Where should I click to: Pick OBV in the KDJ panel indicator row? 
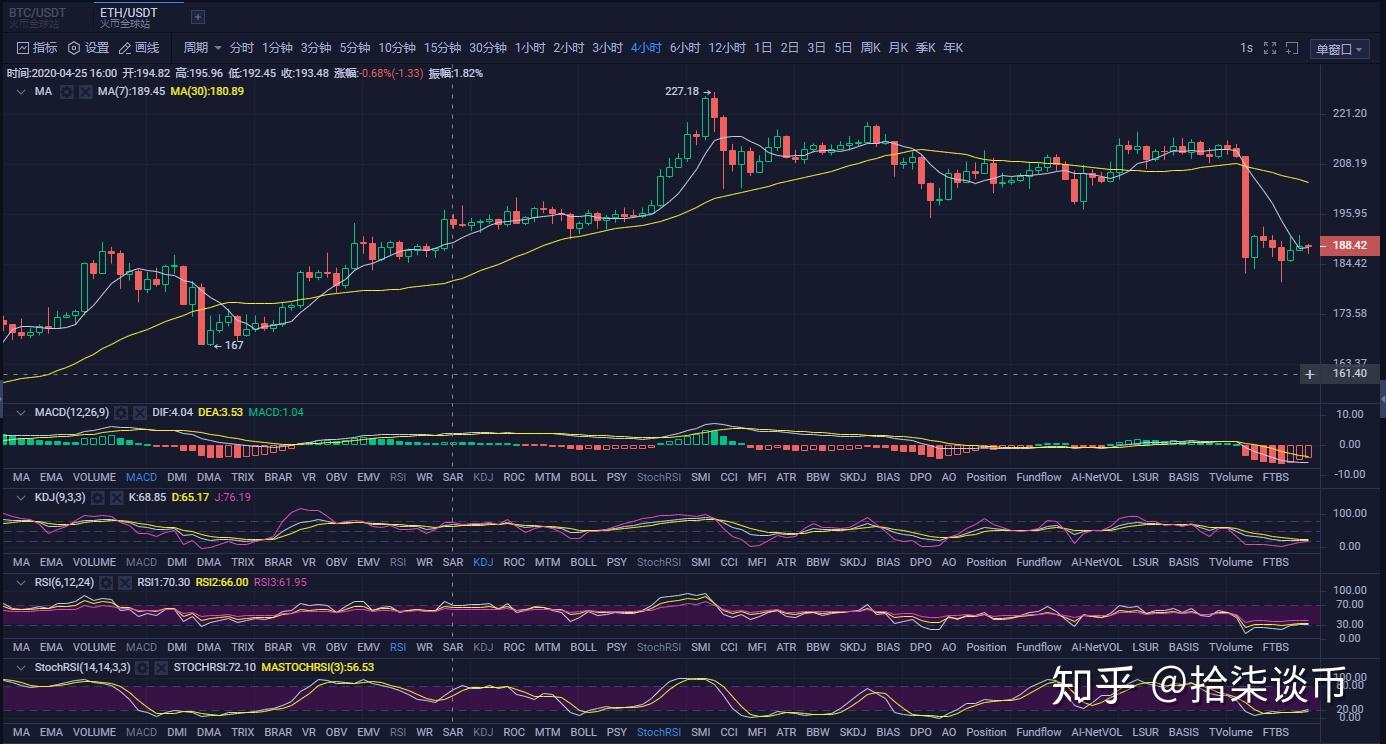pyautogui.click(x=337, y=562)
